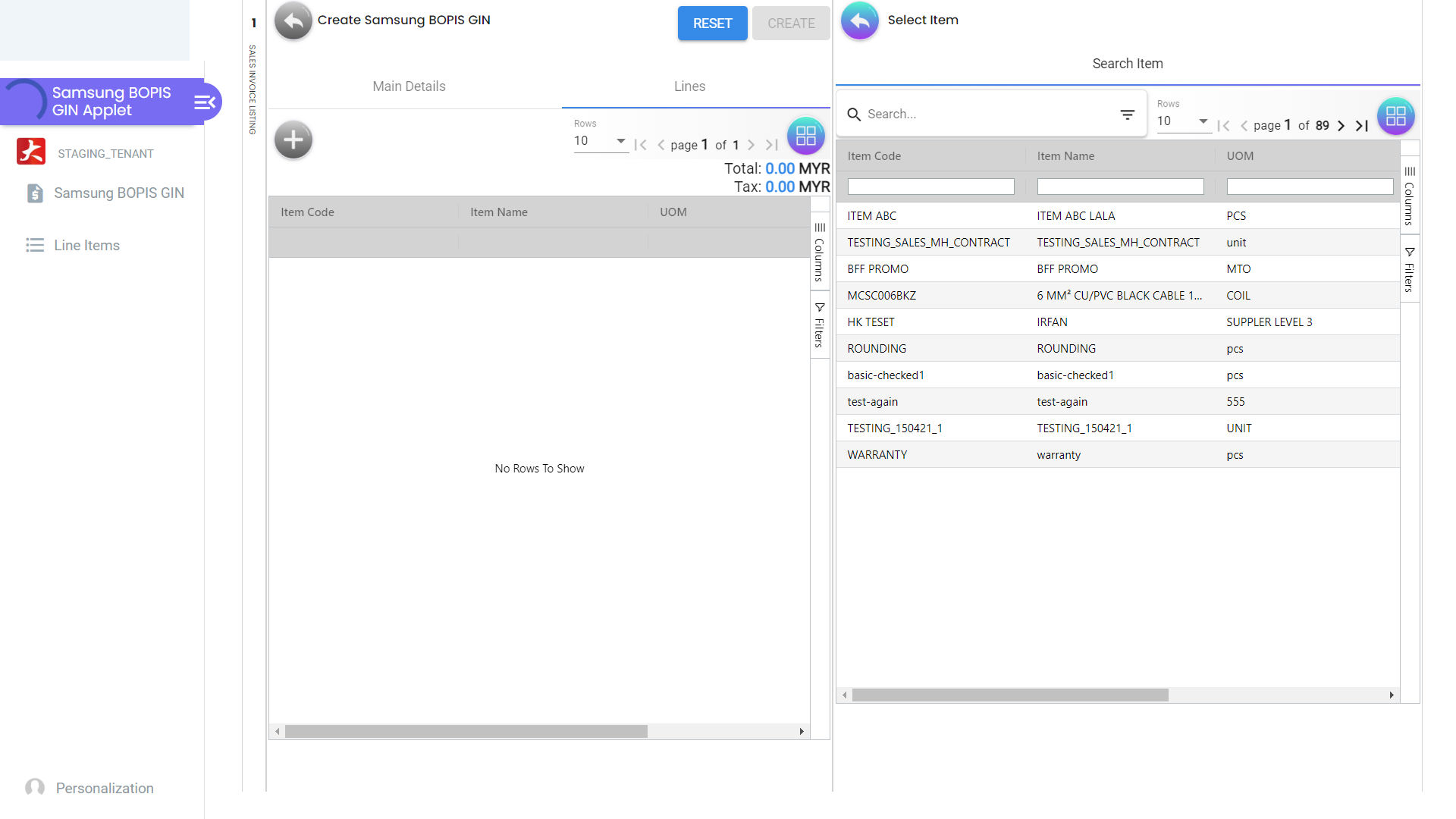This screenshot has width=1456, height=819.
Task: Expand Columns panel in Lines grid
Action: 819,252
